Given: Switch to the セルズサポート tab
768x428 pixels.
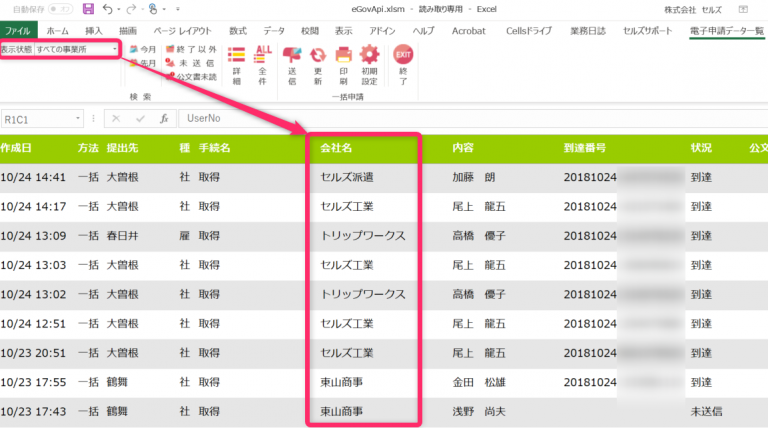Looking at the screenshot, I should pos(648,31).
